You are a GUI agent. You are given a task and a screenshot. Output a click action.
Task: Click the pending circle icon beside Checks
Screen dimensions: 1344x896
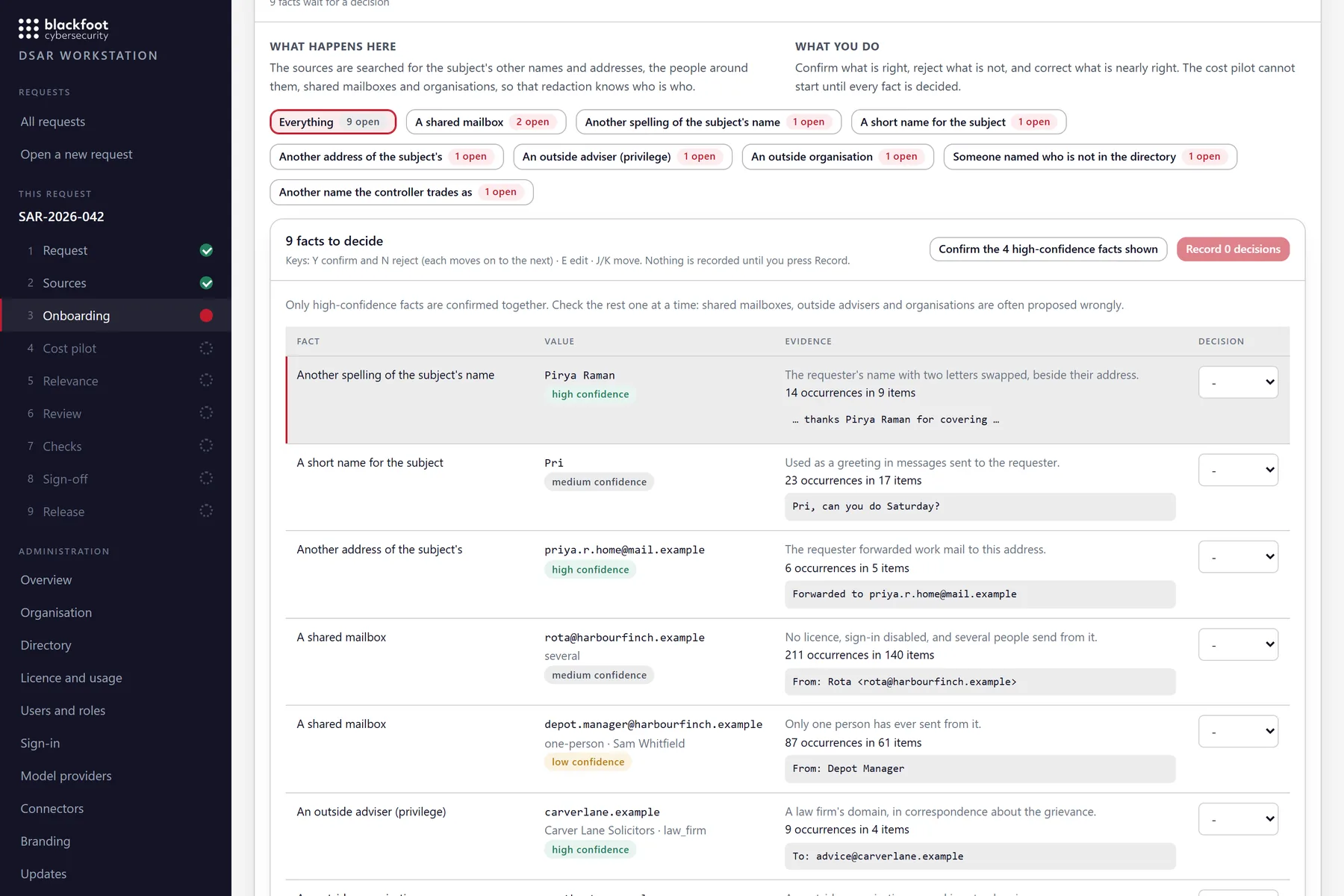pyautogui.click(x=207, y=446)
